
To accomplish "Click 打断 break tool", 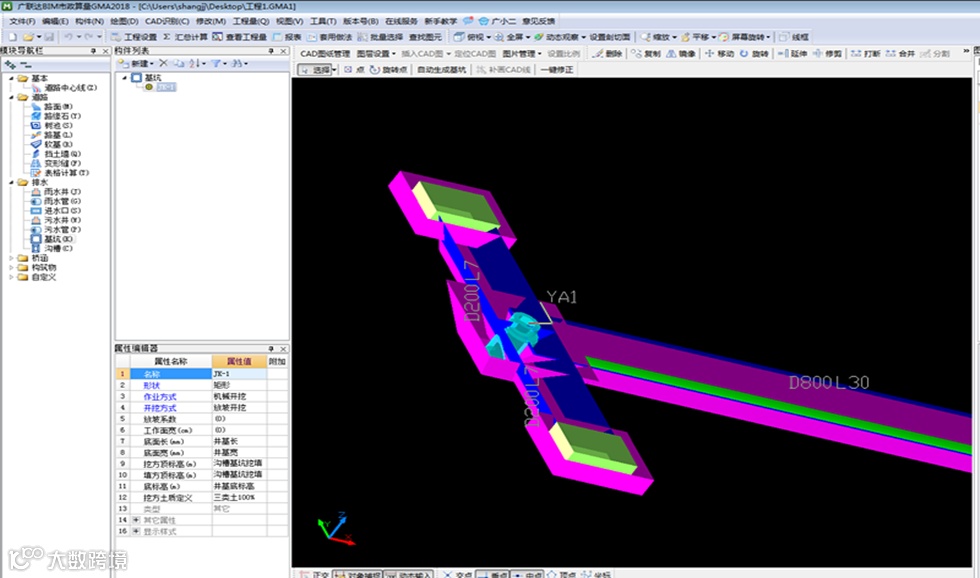I will click(x=866, y=54).
